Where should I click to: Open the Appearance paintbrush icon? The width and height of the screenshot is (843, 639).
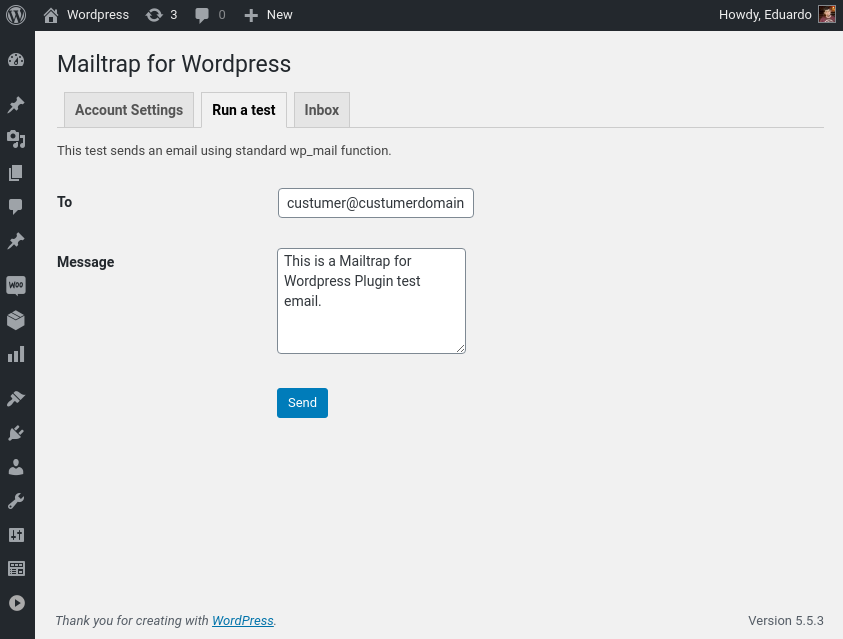(16, 399)
